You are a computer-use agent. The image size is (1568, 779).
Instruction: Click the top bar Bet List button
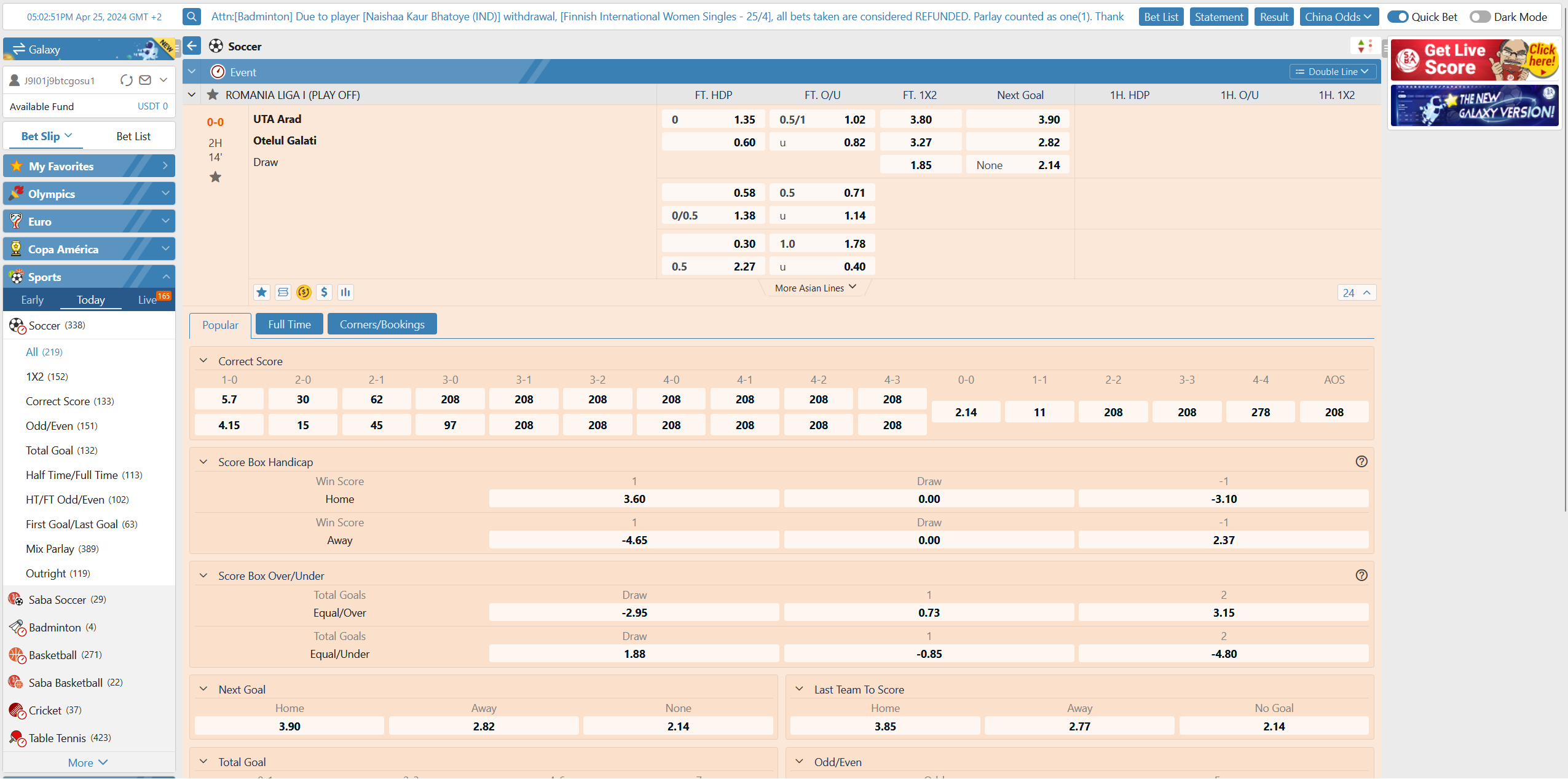(1161, 17)
